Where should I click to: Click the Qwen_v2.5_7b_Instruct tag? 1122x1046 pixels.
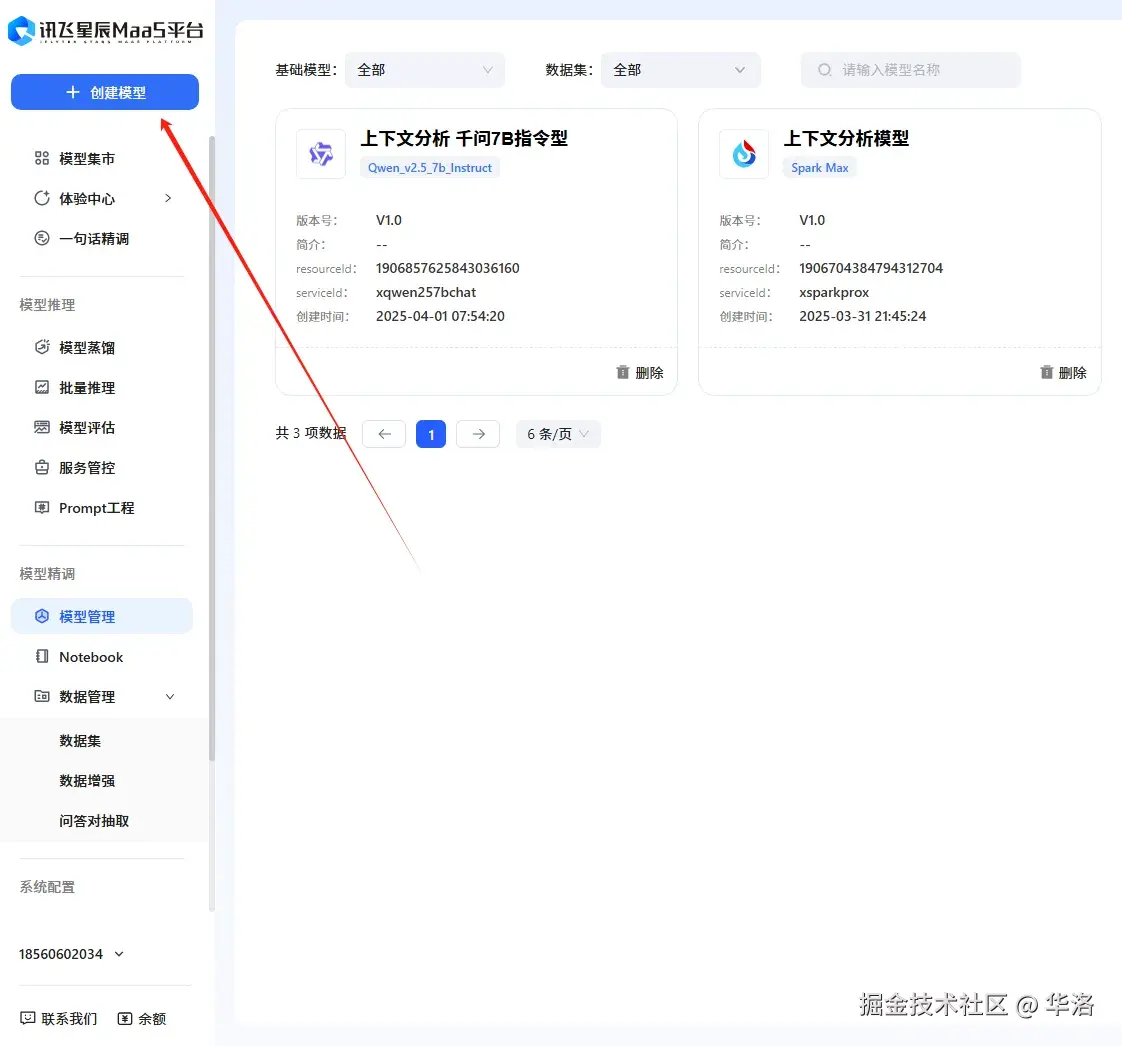coord(429,167)
